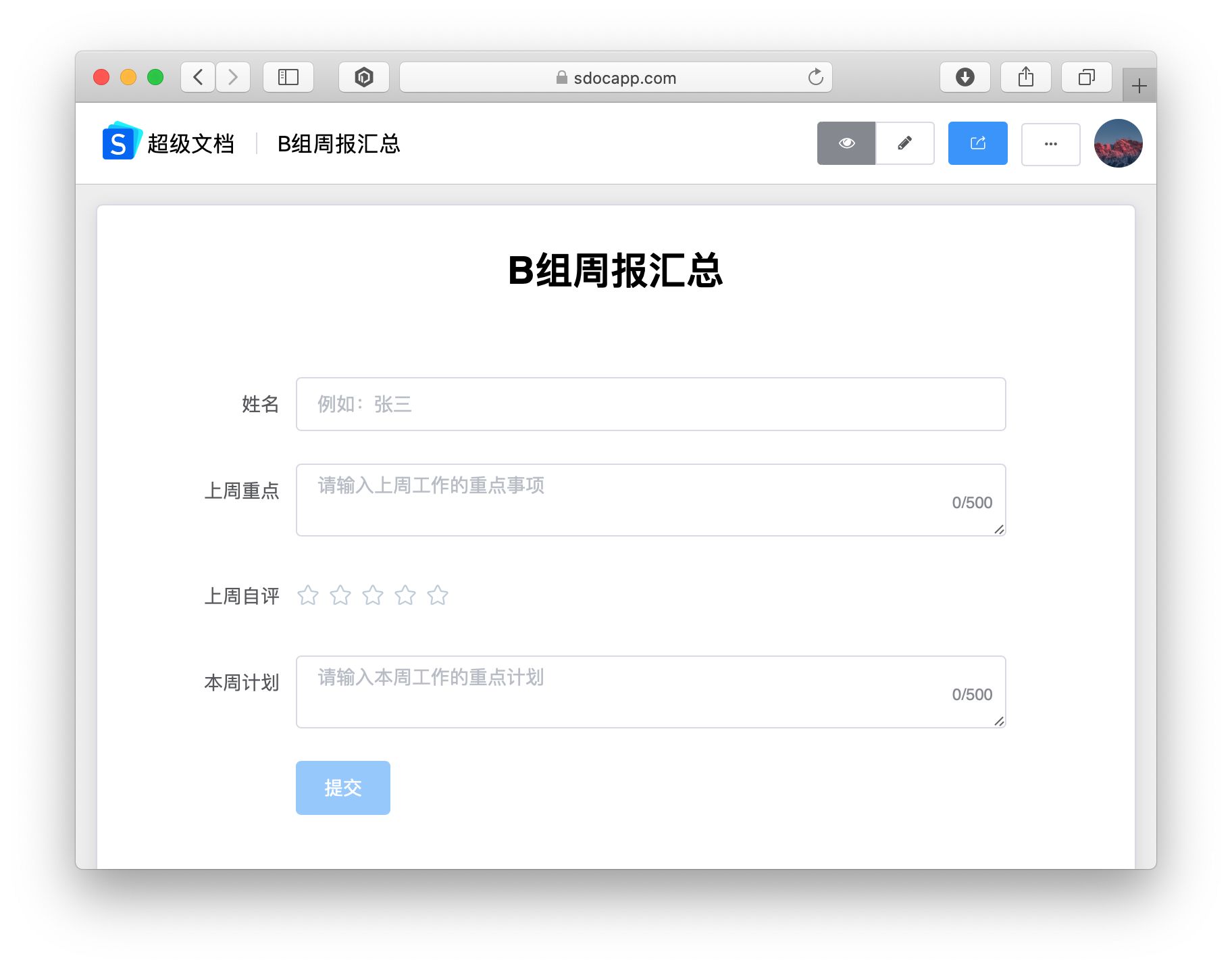Image resolution: width=1232 pixels, height=969 pixels.
Task: Click the resize handle of 上周重点 box
Action: (999, 529)
